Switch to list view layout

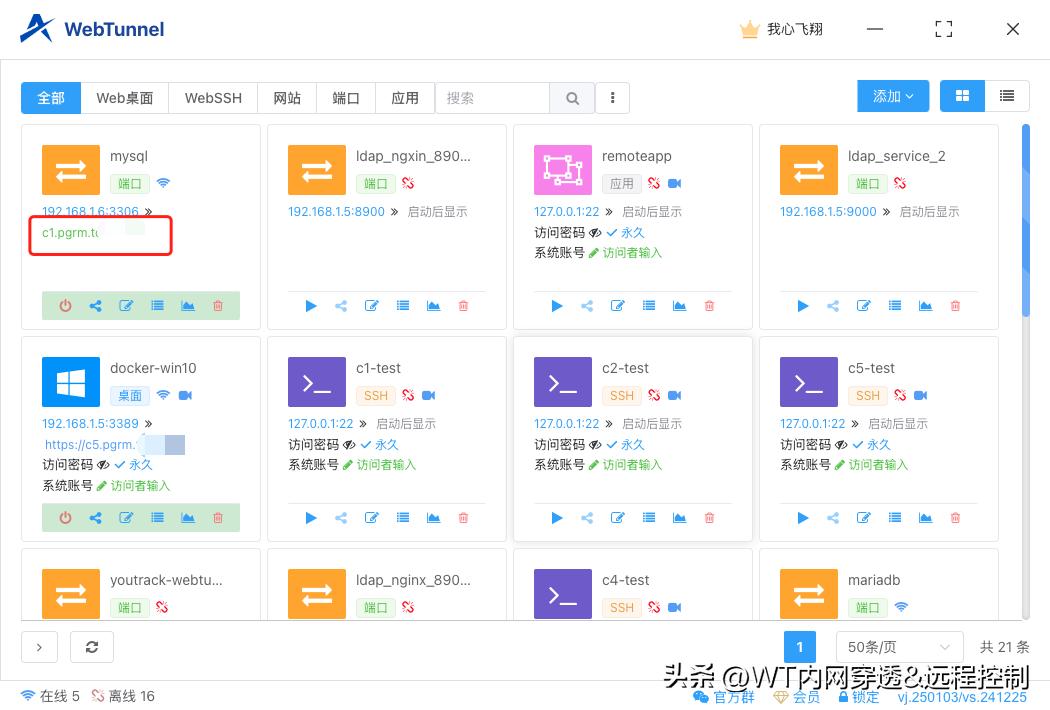tap(1007, 95)
